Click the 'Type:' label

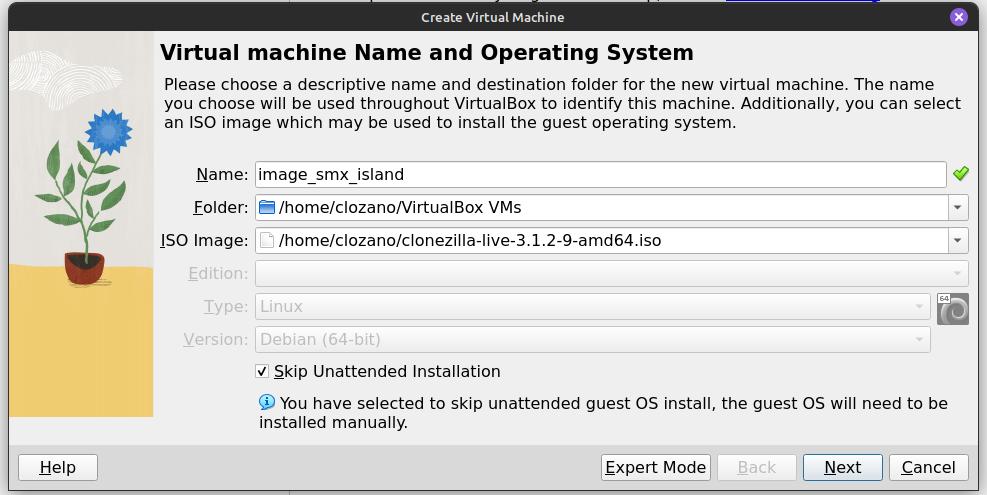(226, 307)
